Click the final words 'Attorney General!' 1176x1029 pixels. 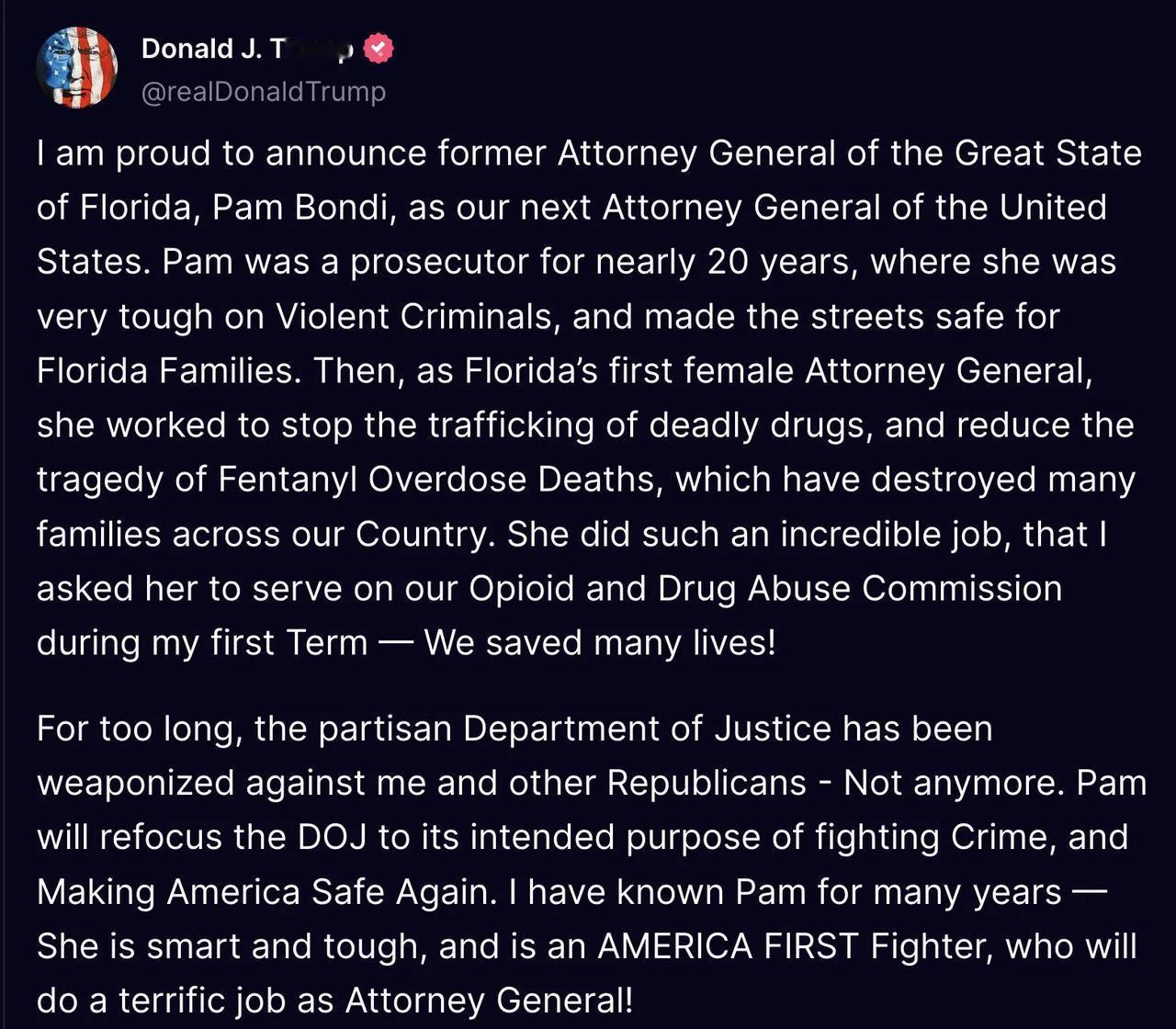(489, 1001)
